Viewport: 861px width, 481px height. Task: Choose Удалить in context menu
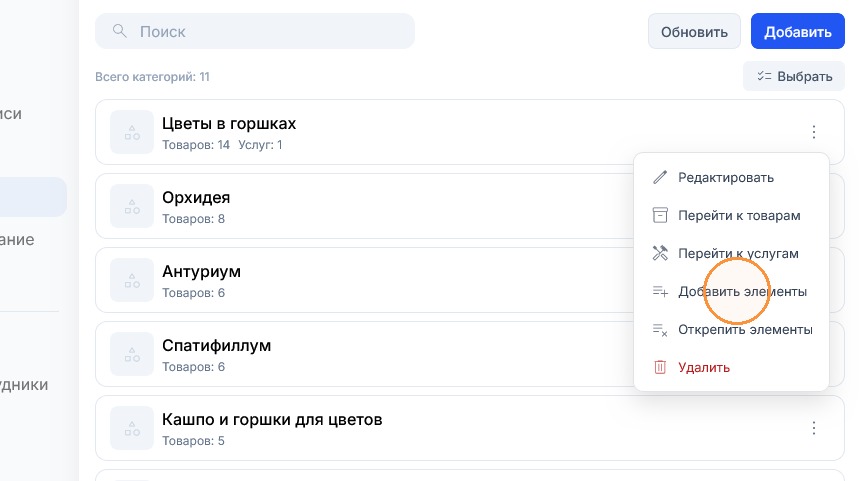pos(731,367)
